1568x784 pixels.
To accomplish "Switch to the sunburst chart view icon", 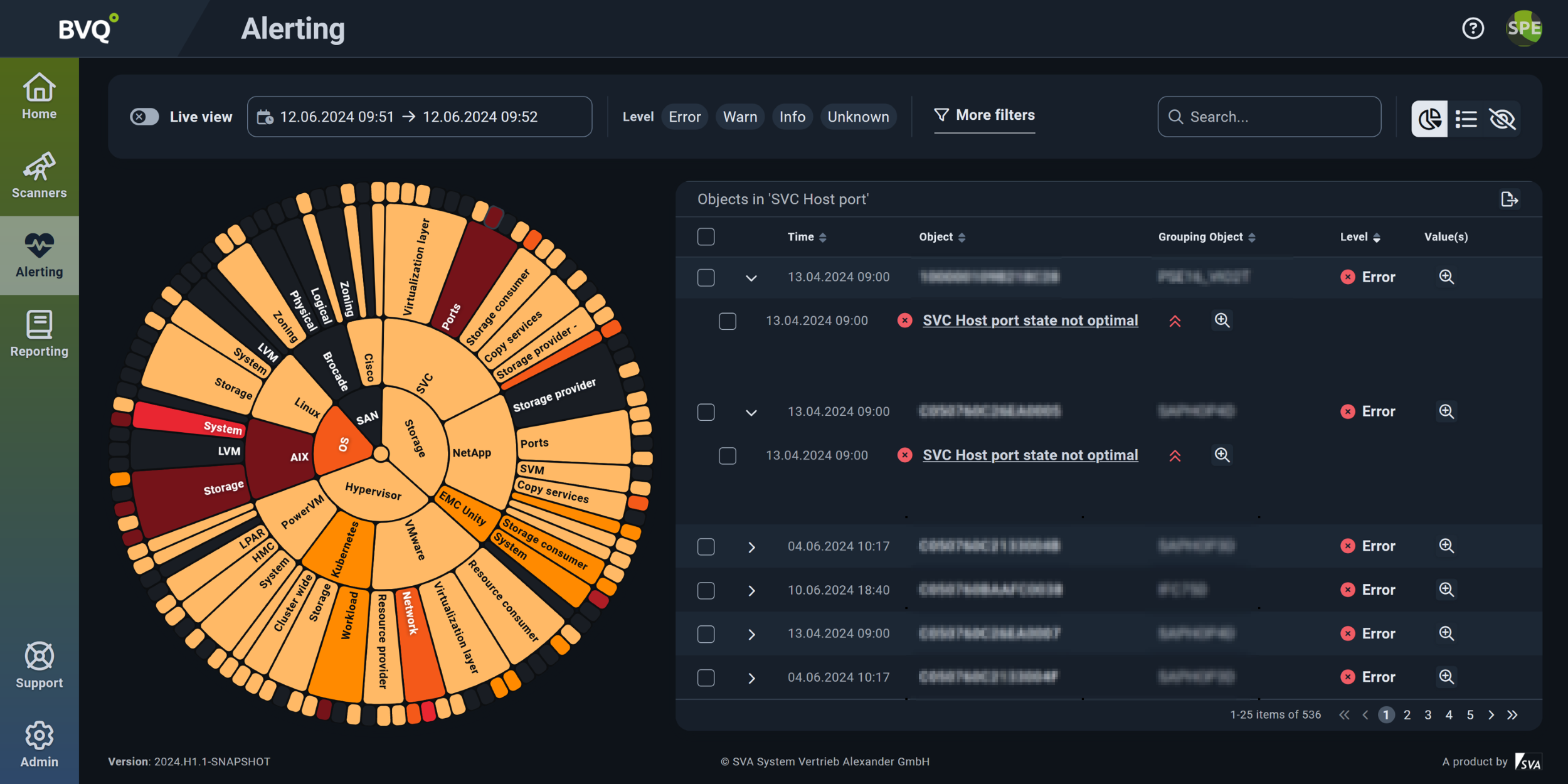I will (x=1429, y=118).
